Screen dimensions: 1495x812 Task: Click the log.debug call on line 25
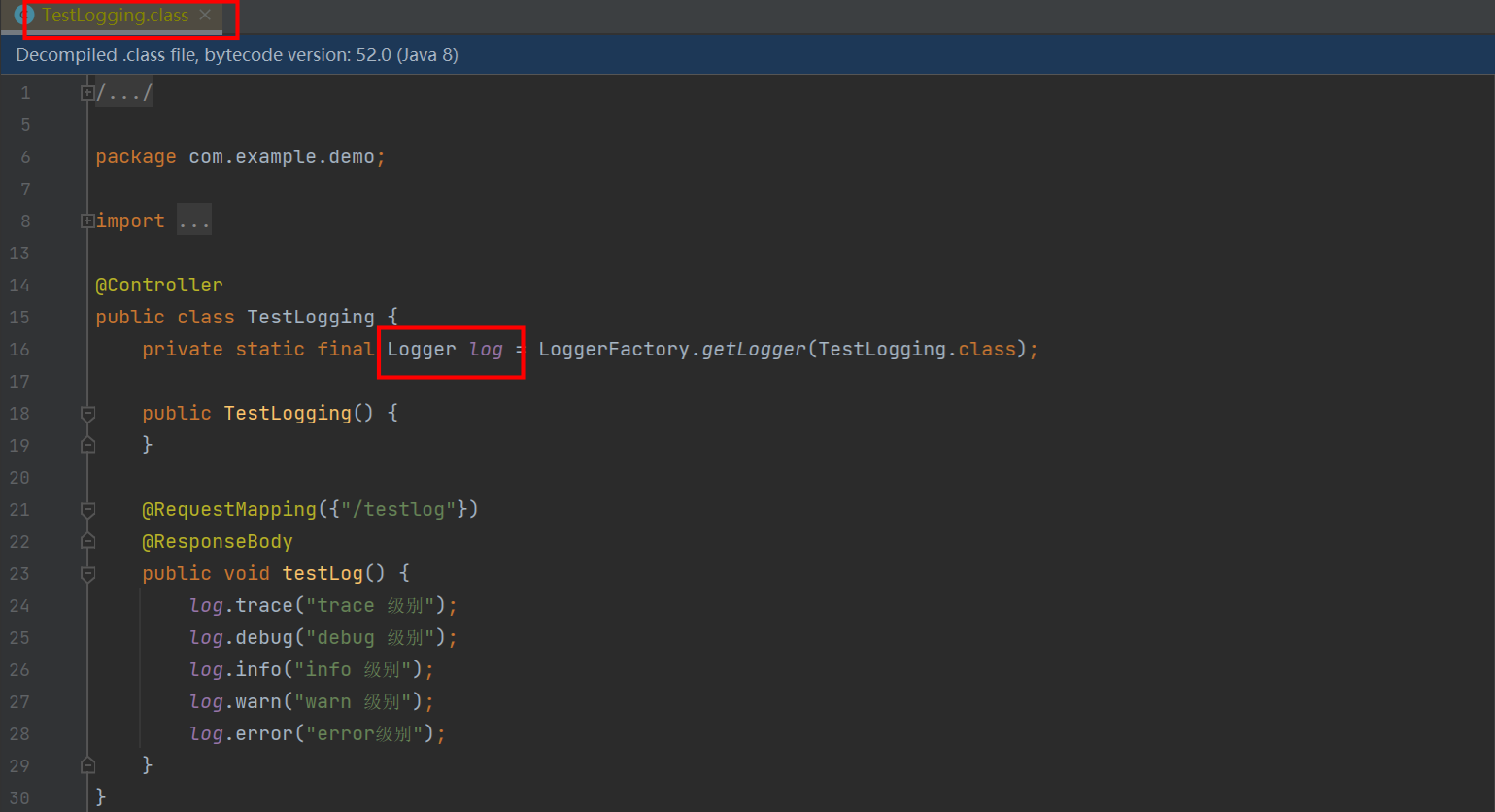323,638
